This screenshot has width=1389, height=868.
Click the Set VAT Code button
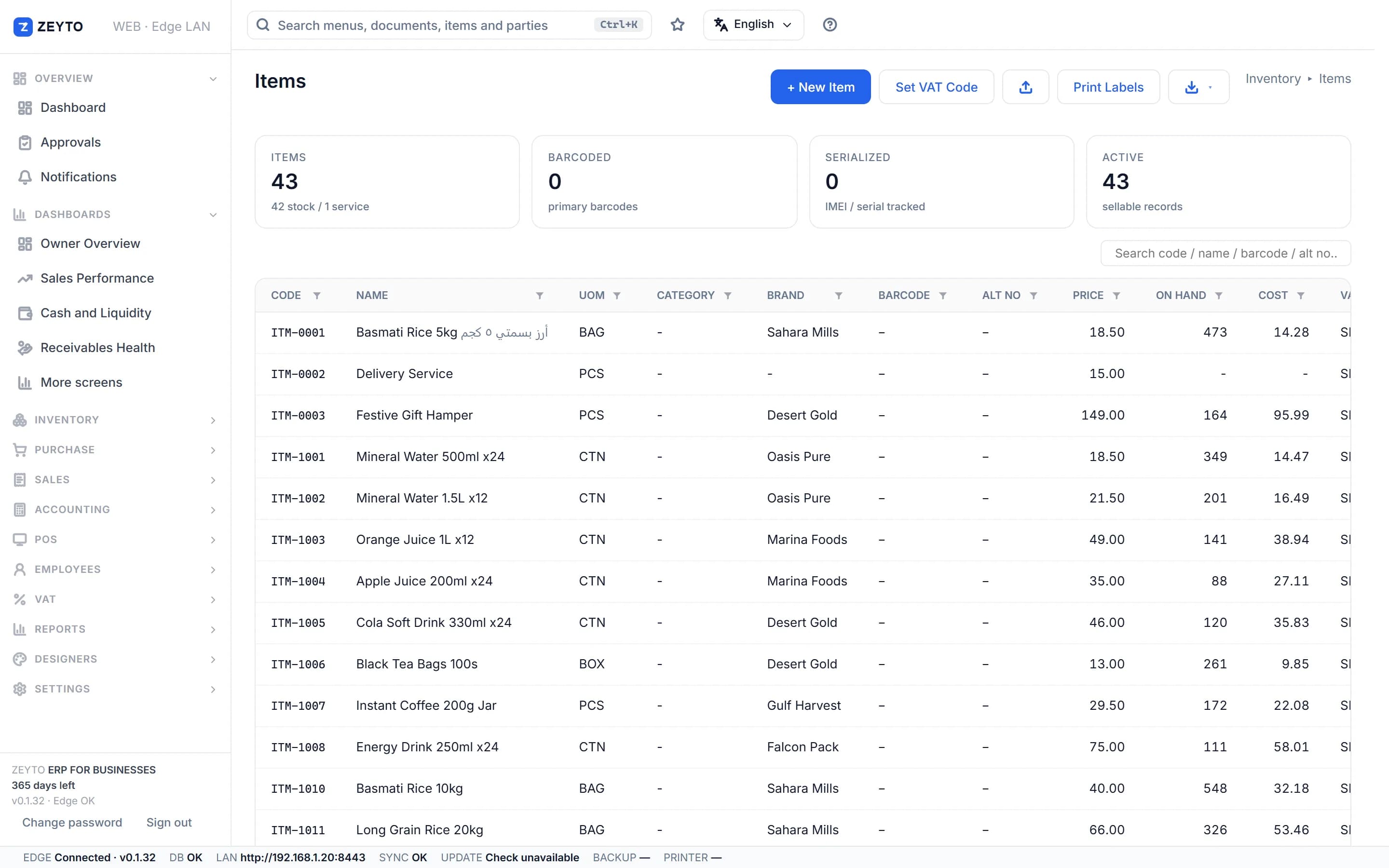click(x=936, y=87)
